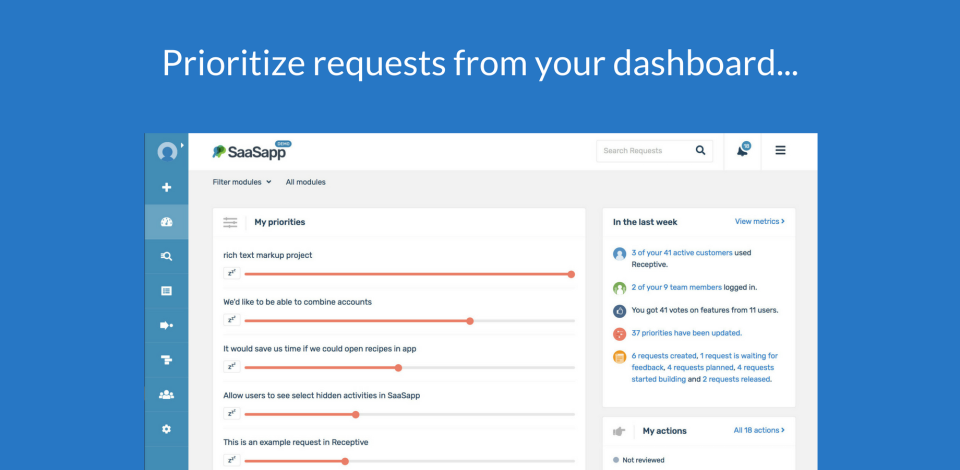Open the dashboard gauge sidebar icon
960x470 pixels.
(167, 222)
